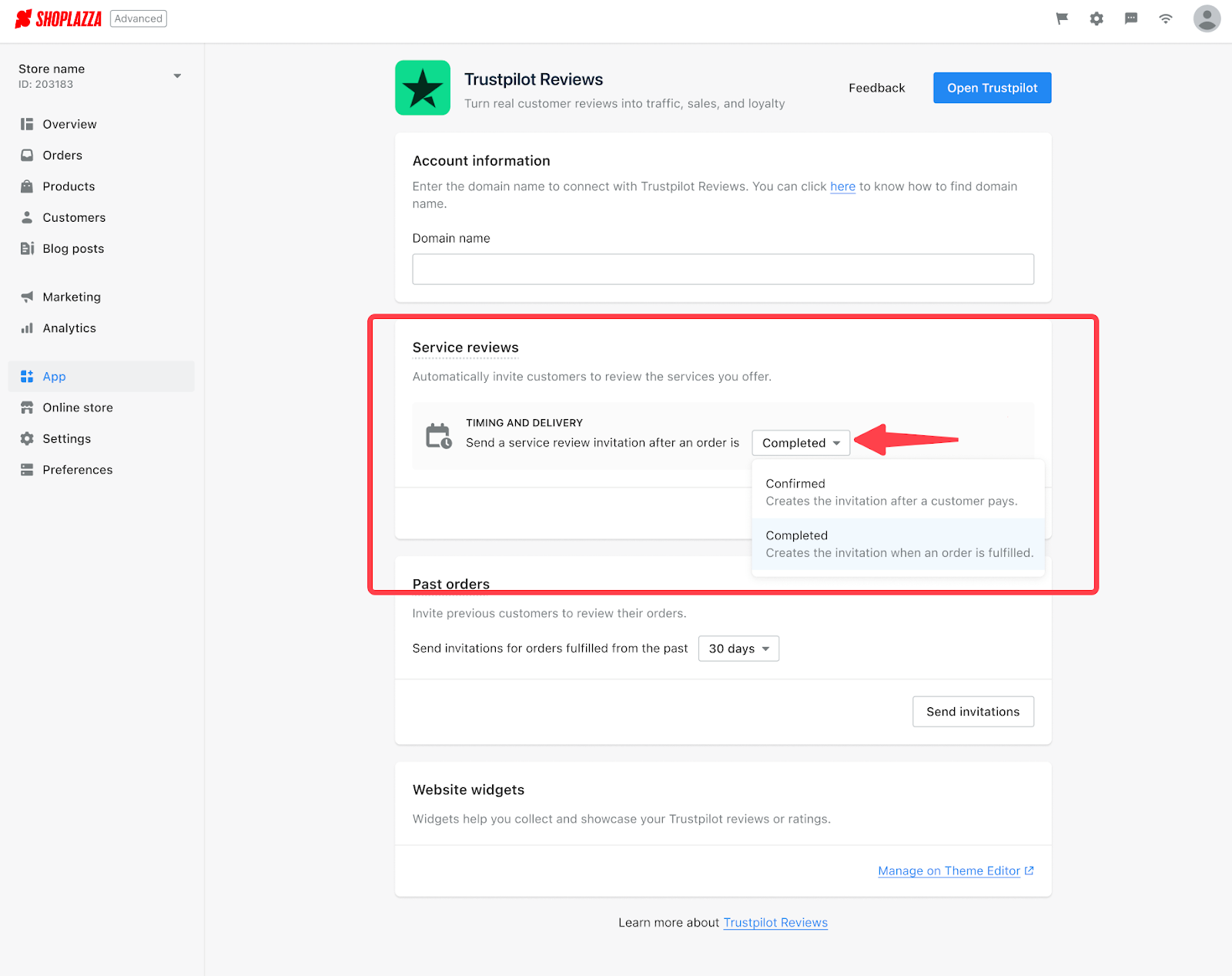Screen dimensions: 1232x976
Task: Open Settings in sidebar
Action: tap(67, 438)
